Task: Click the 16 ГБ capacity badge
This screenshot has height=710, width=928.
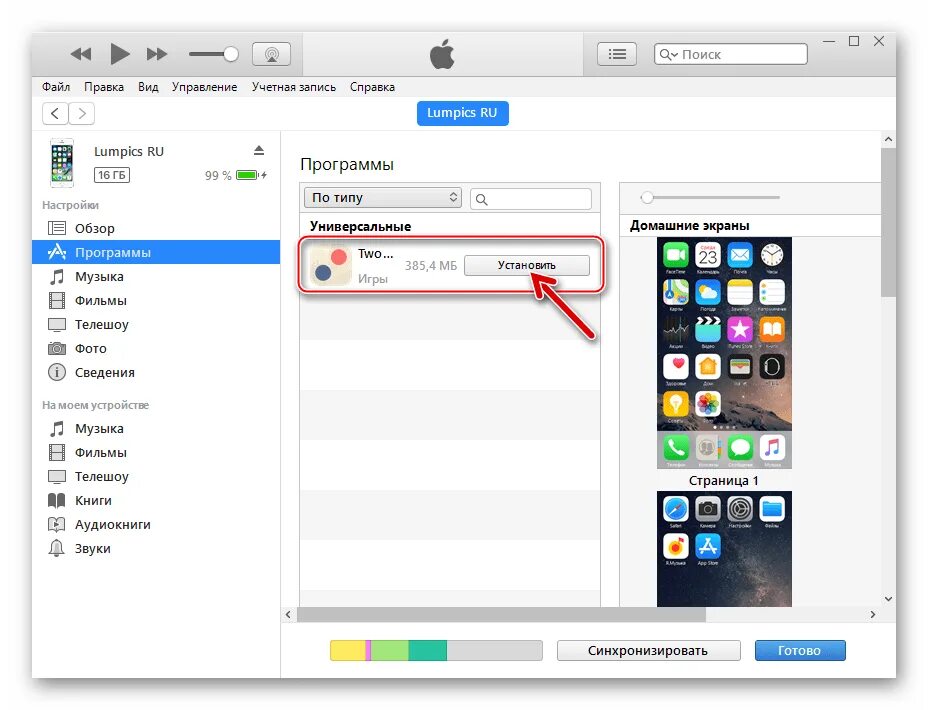Action: coord(112,175)
